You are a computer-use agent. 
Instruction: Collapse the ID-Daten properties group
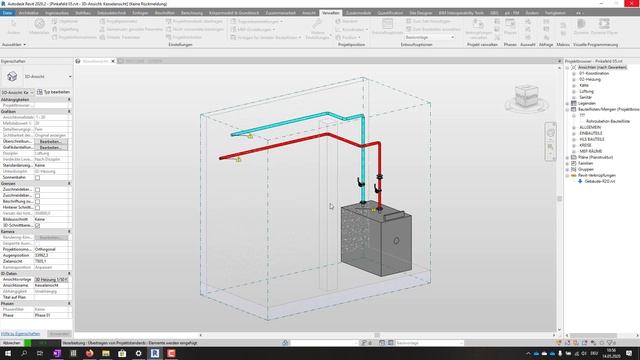(x=69, y=273)
